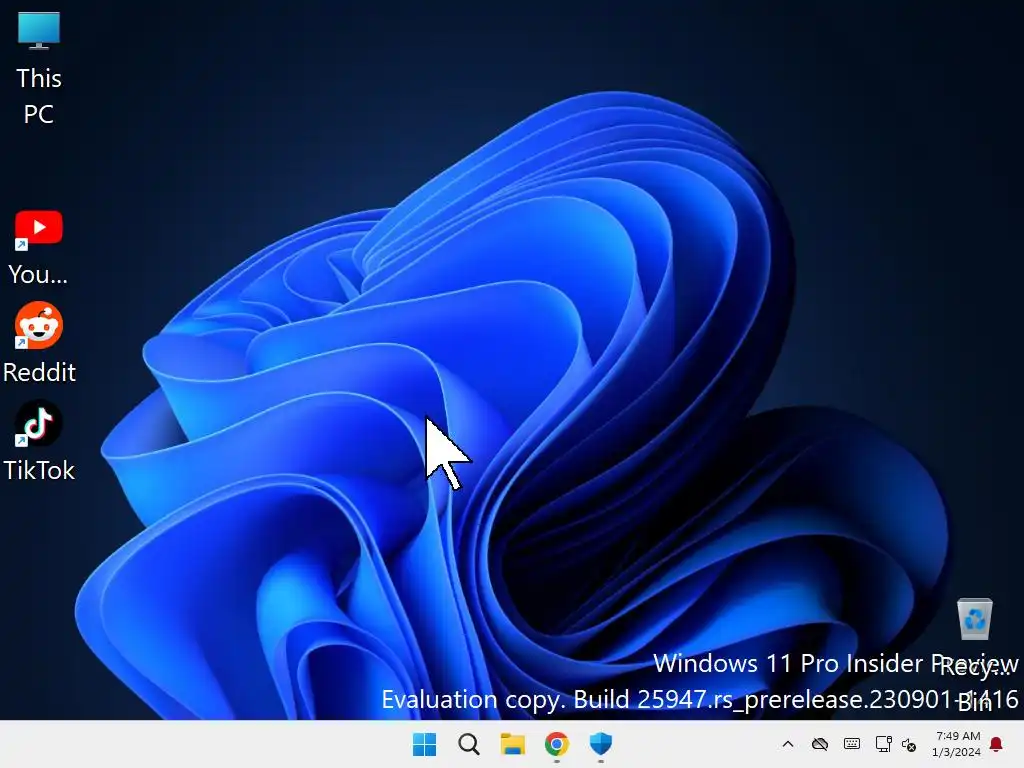Click the OneDrive cloud tray icon
1024x768 pixels.
click(820, 744)
